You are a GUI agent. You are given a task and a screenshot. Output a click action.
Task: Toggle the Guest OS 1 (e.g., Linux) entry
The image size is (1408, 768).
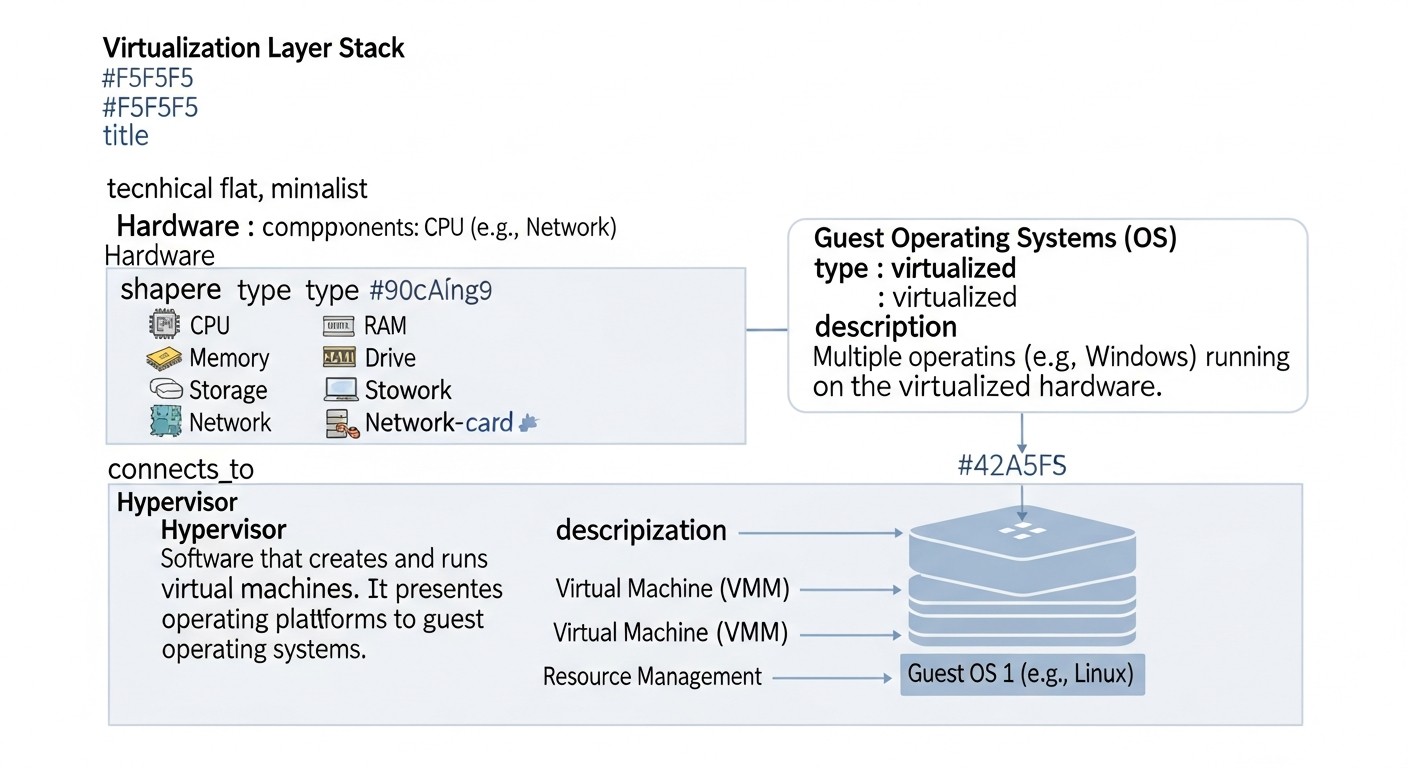1022,674
